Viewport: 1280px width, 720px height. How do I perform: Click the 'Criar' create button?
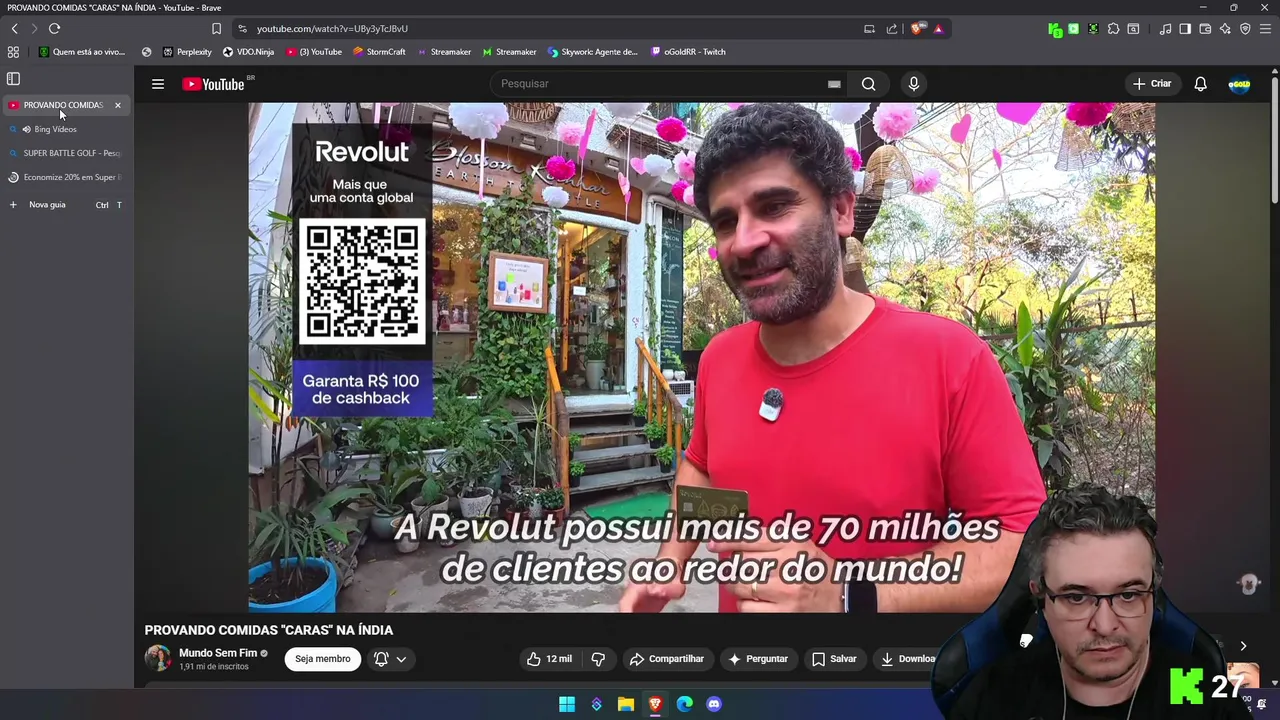[1152, 84]
